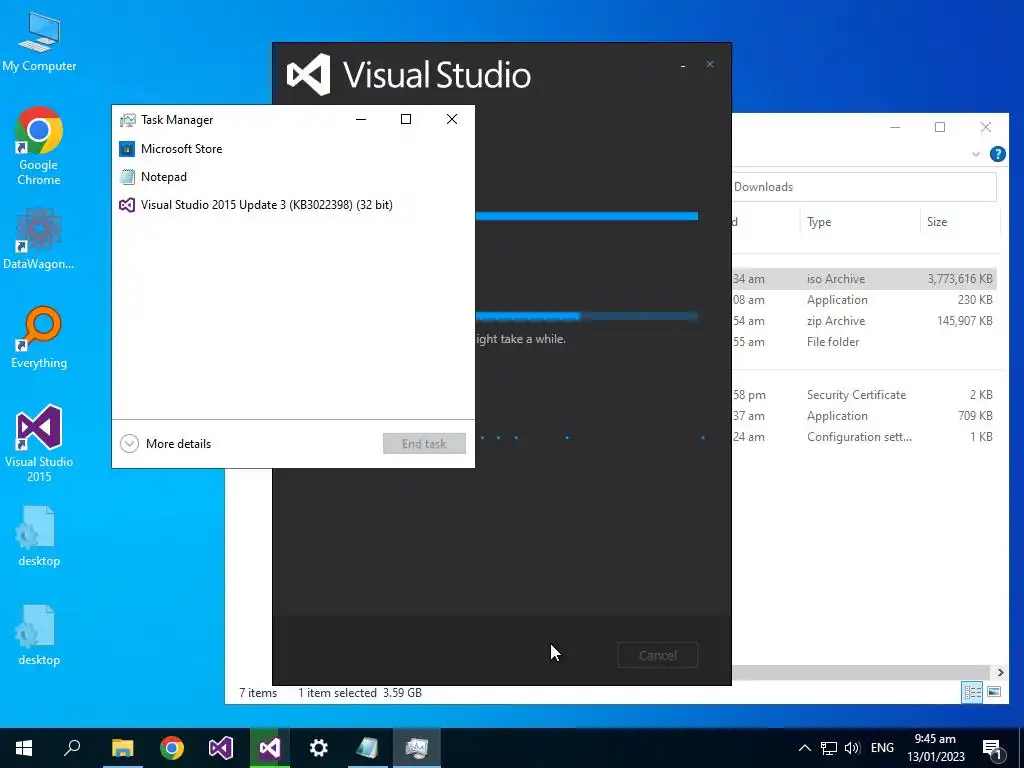
Task: Open the clock and date flyout
Action: pos(935,748)
